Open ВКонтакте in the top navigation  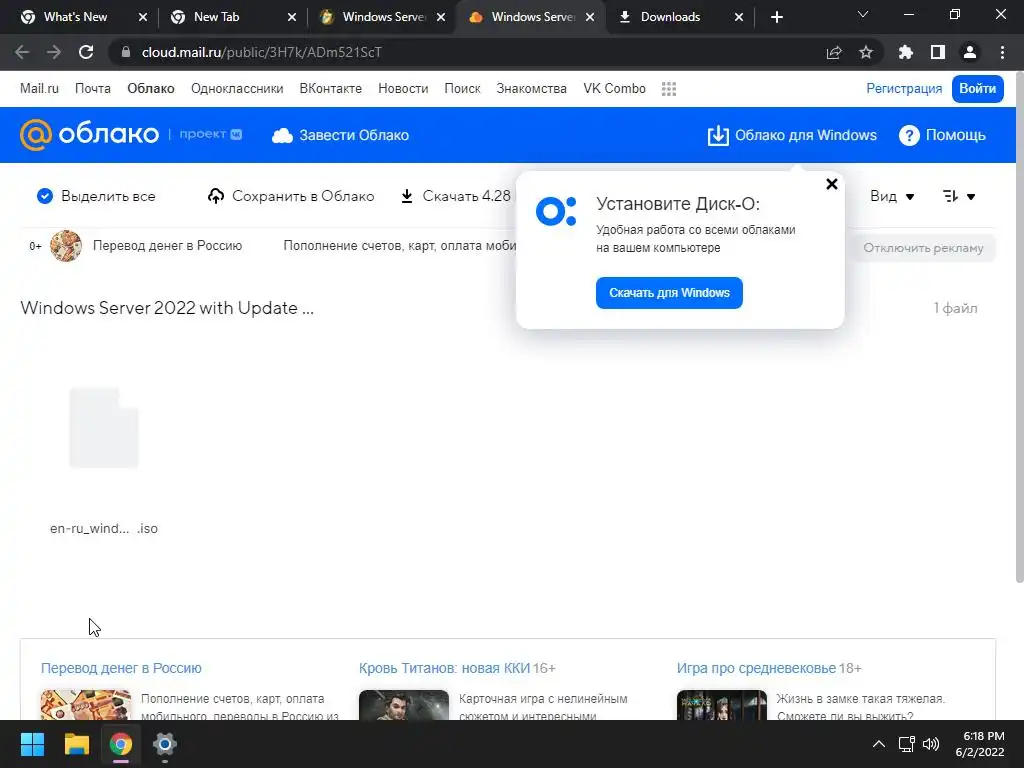330,89
